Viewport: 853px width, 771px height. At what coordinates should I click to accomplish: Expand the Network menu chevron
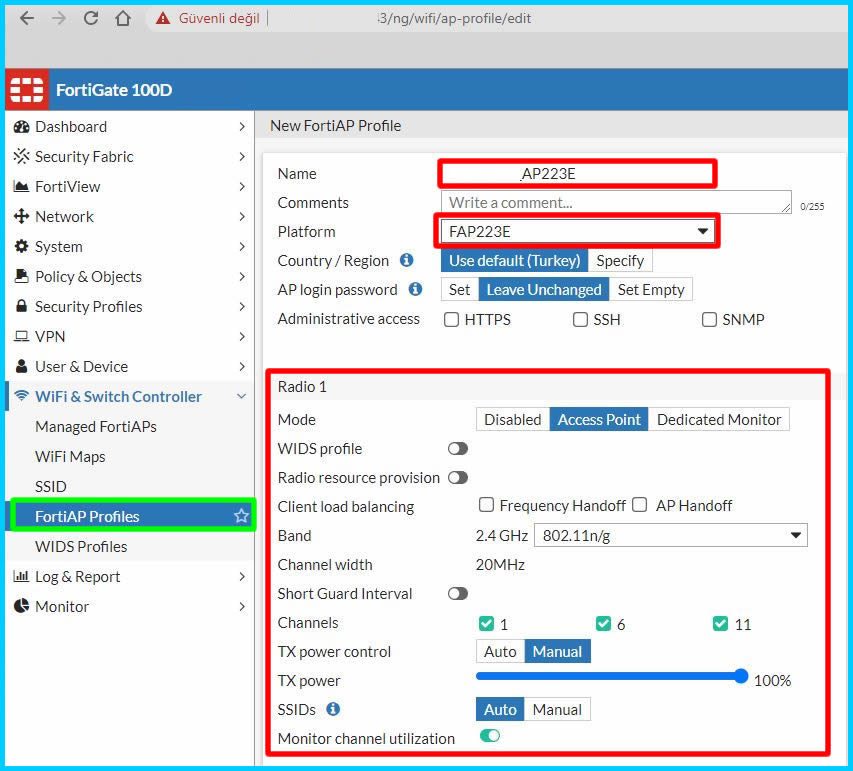242,217
